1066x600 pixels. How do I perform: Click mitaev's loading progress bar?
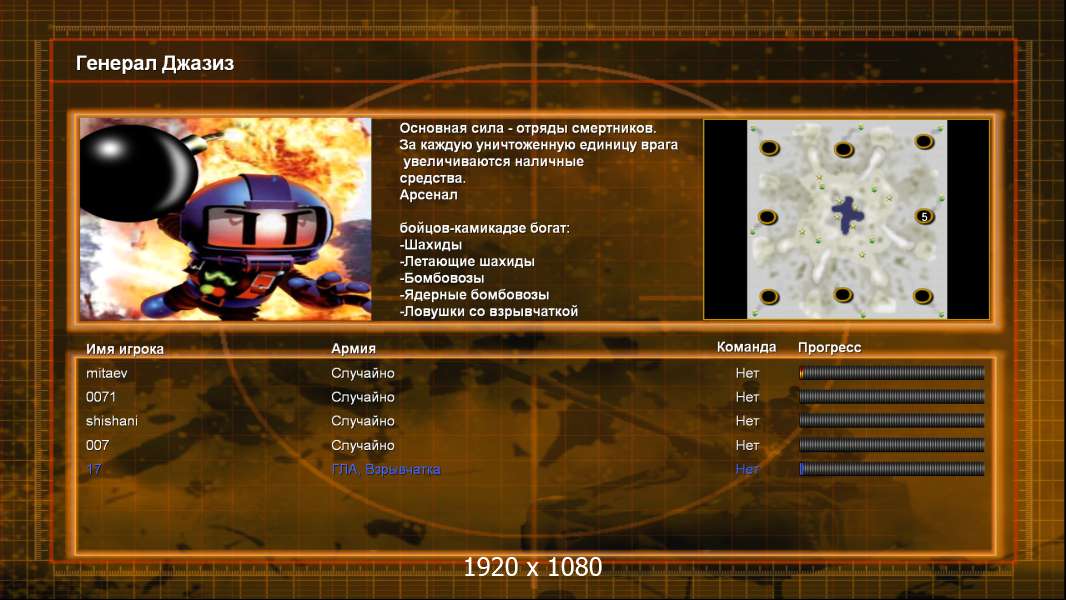pos(892,372)
